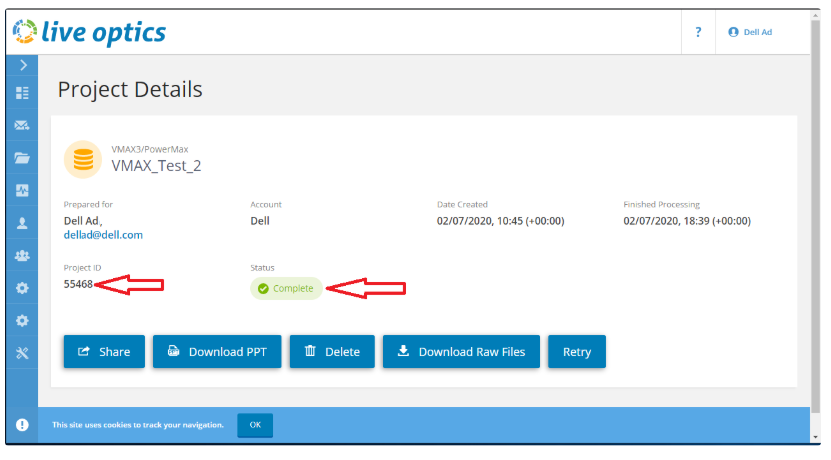Click the Download PPT button
The height and width of the screenshot is (460, 831).
[x=217, y=351]
